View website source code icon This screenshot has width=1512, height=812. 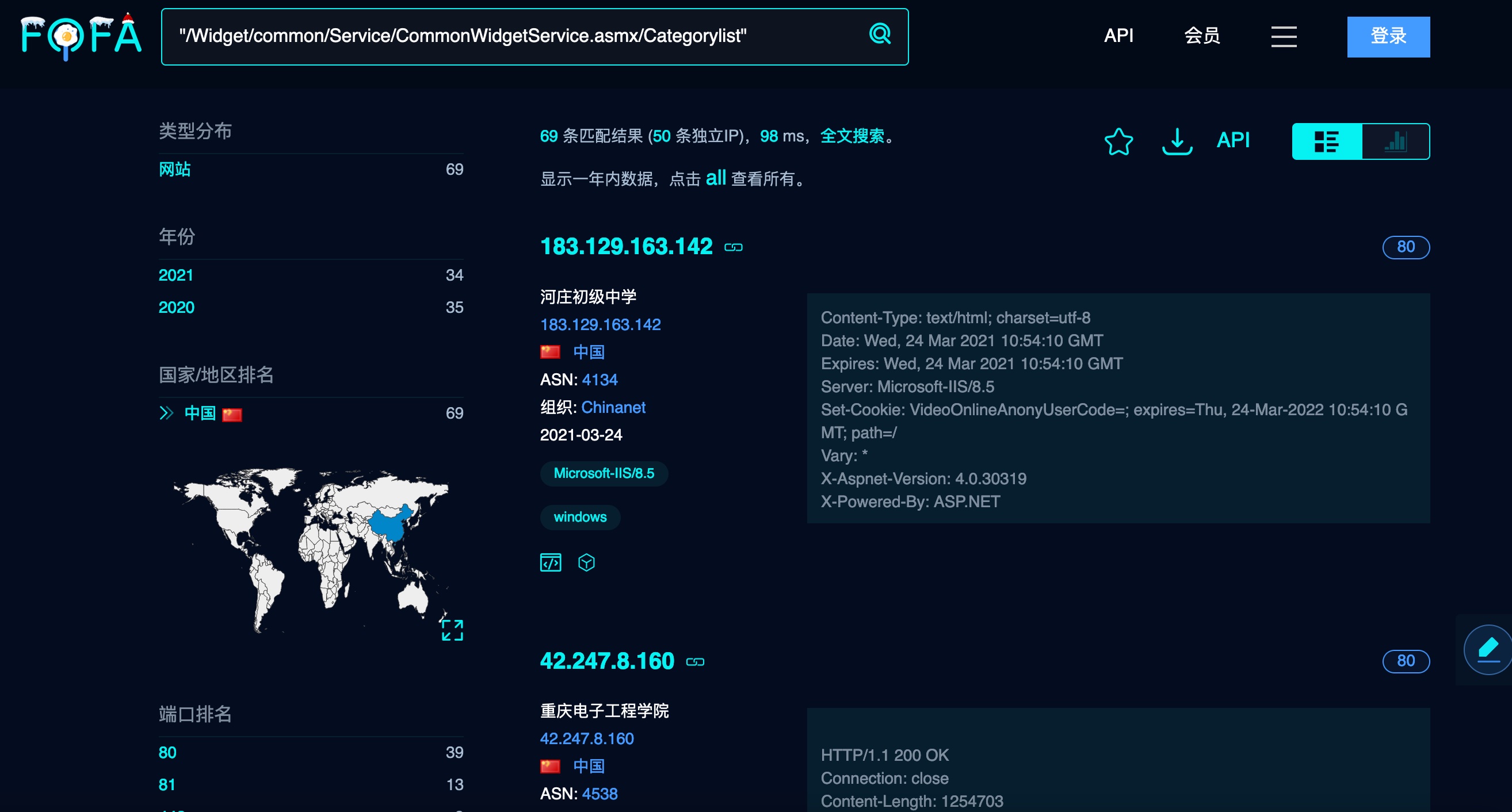550,562
